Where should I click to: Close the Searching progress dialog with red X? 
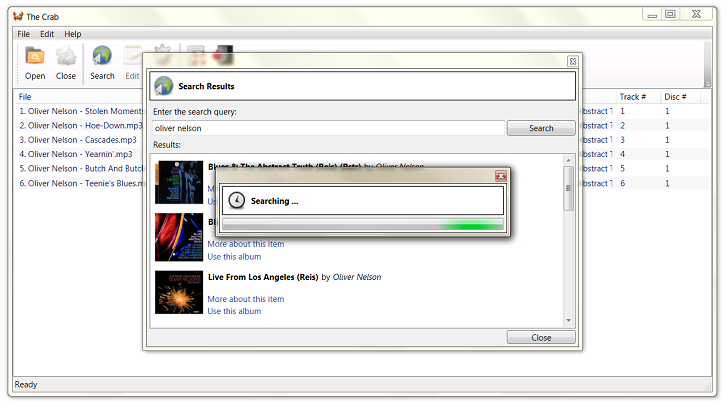[x=501, y=176]
